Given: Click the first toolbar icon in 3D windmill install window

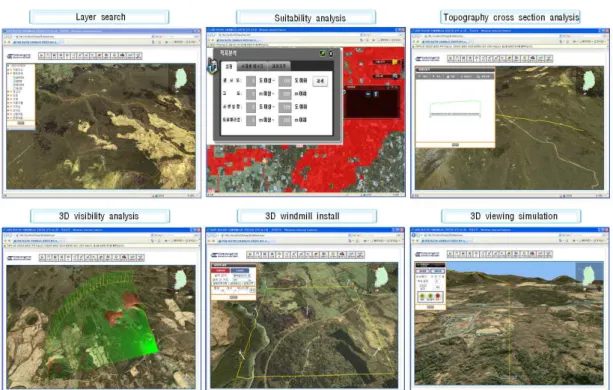Looking at the screenshot, I should (x=250, y=255).
